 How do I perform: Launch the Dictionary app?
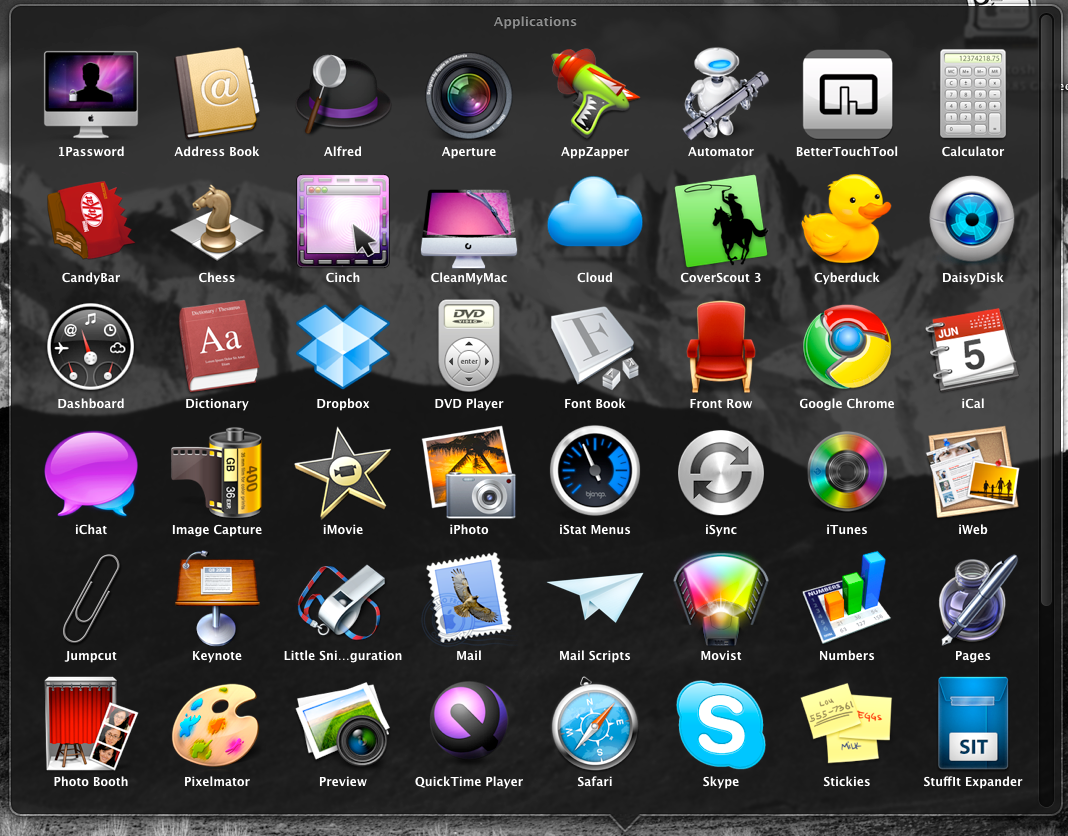point(217,347)
